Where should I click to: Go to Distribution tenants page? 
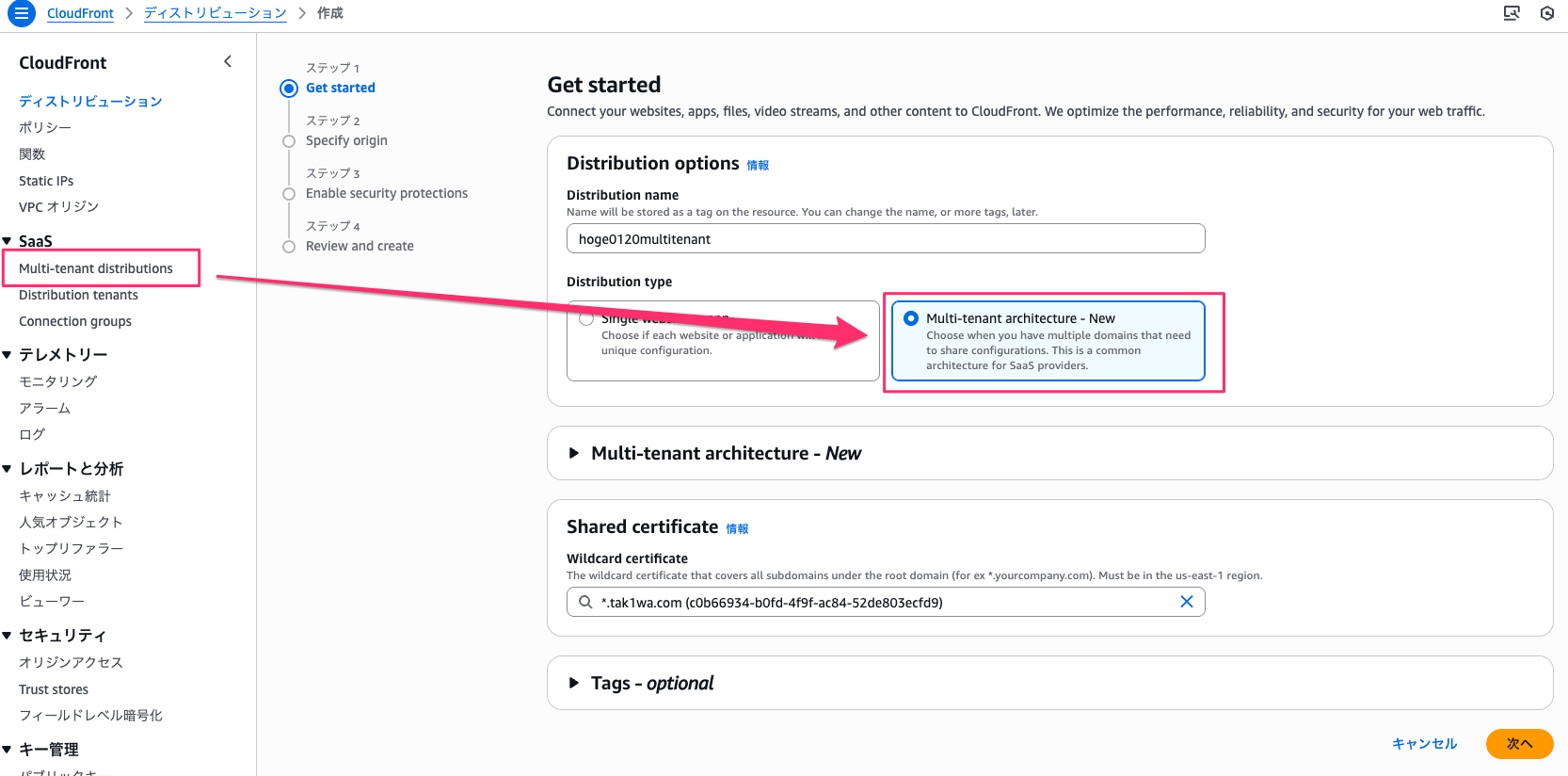[78, 295]
